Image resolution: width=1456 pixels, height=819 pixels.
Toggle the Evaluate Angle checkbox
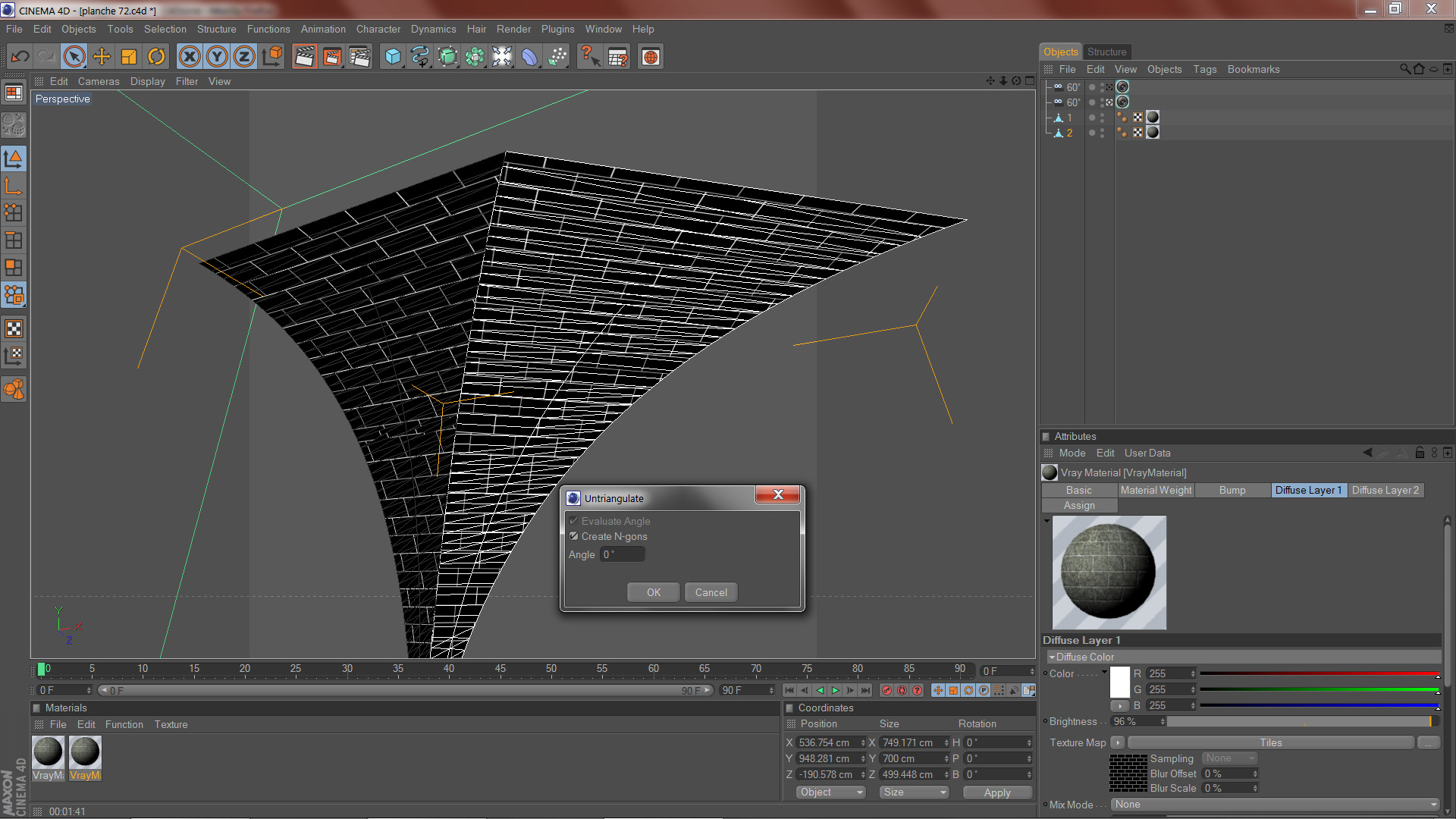coord(574,521)
